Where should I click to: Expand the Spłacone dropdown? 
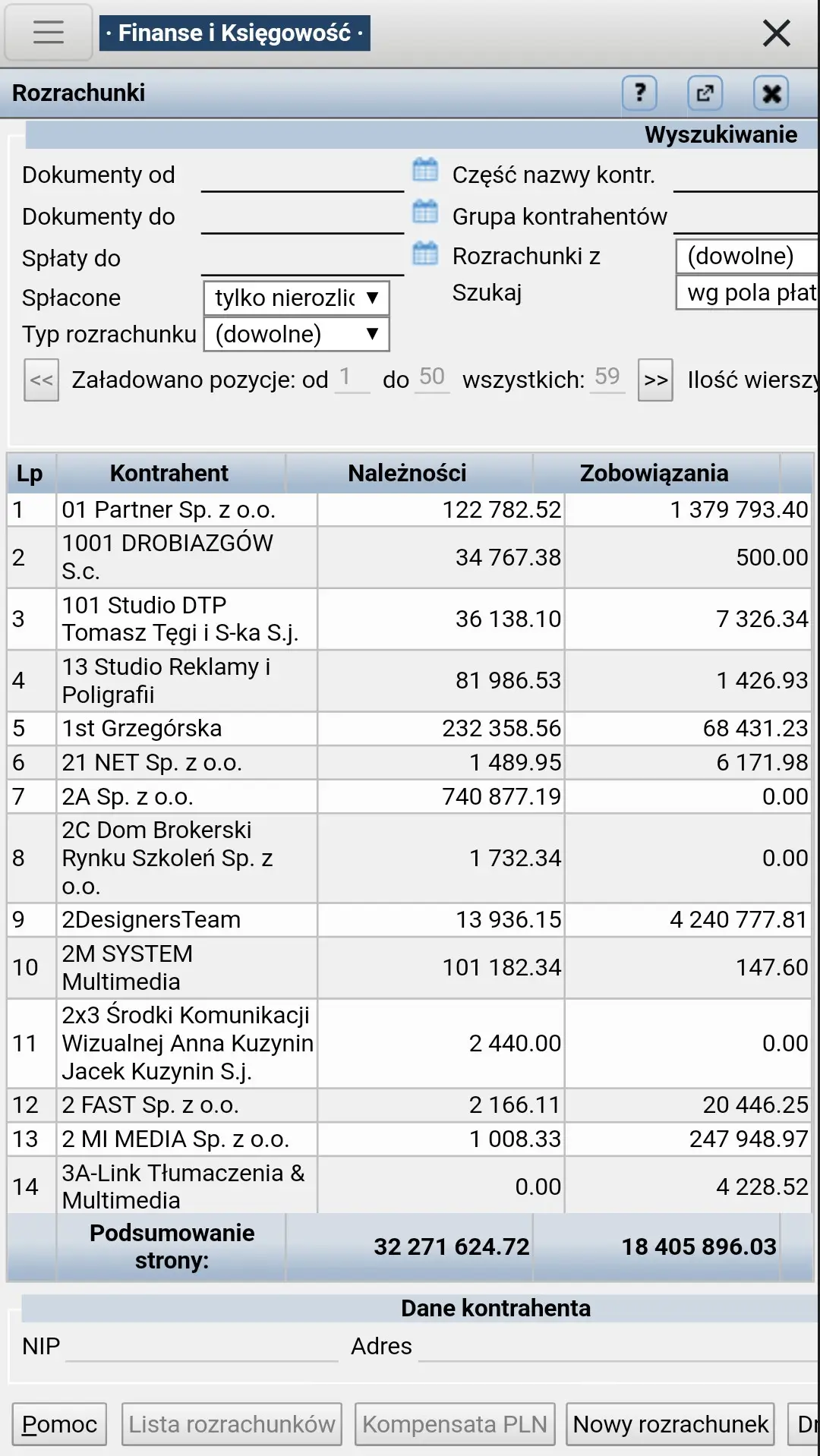pos(296,298)
